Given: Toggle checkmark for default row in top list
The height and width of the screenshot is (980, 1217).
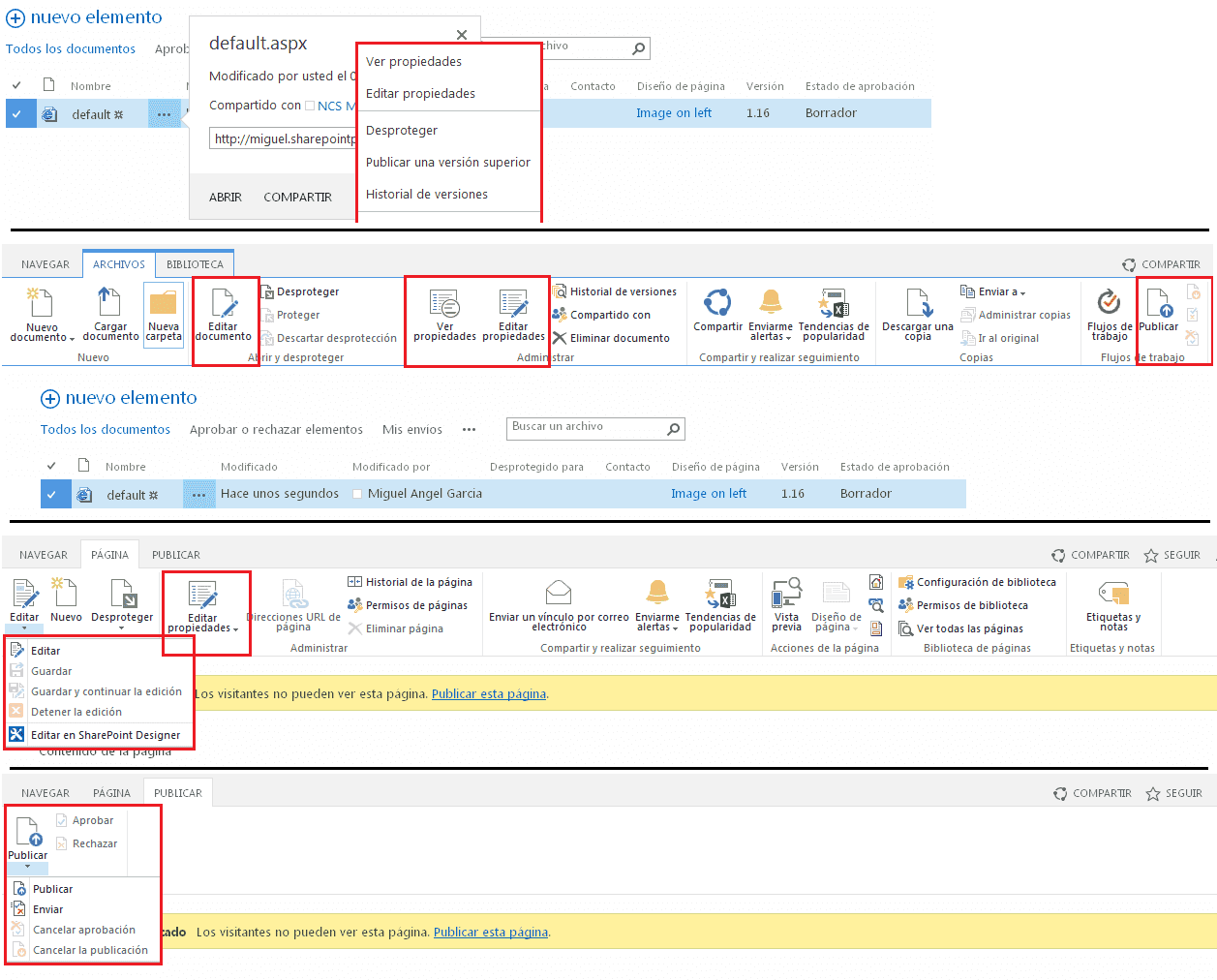Looking at the screenshot, I should 16,113.
